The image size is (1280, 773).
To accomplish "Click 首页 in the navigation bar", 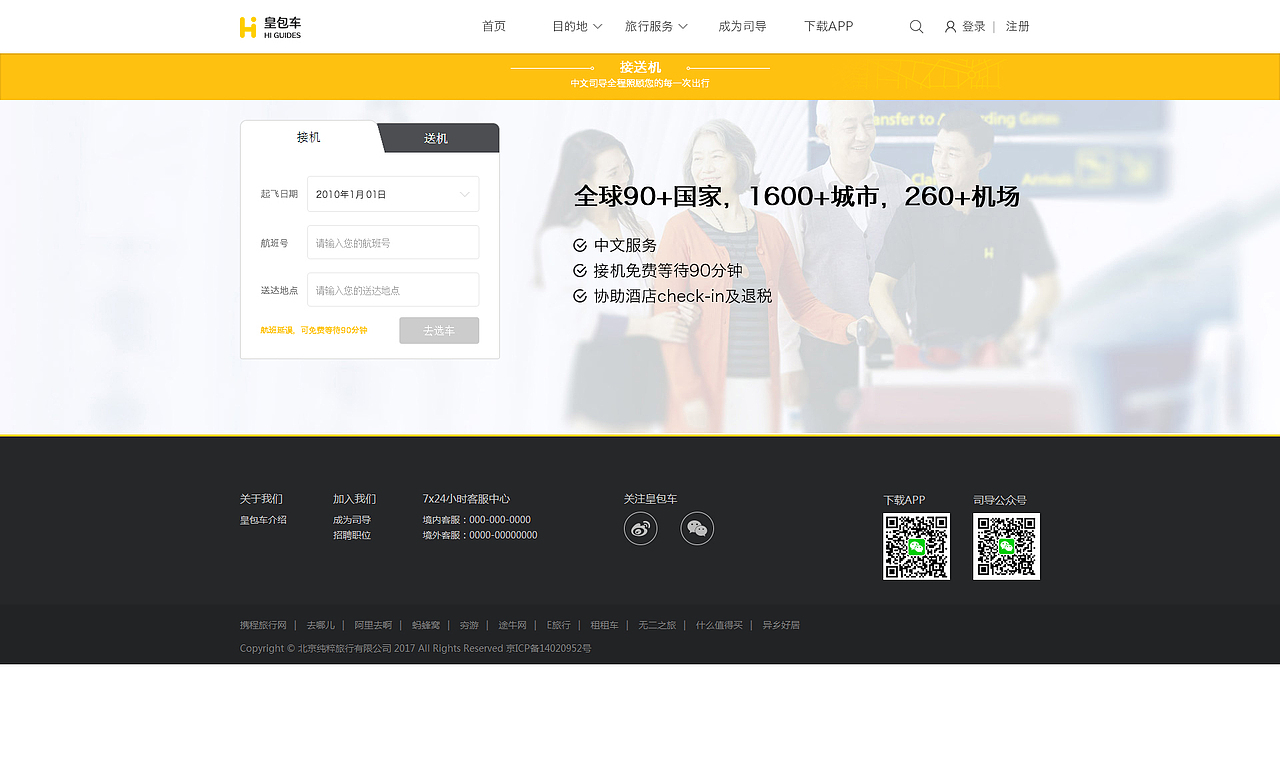I will (x=493, y=26).
